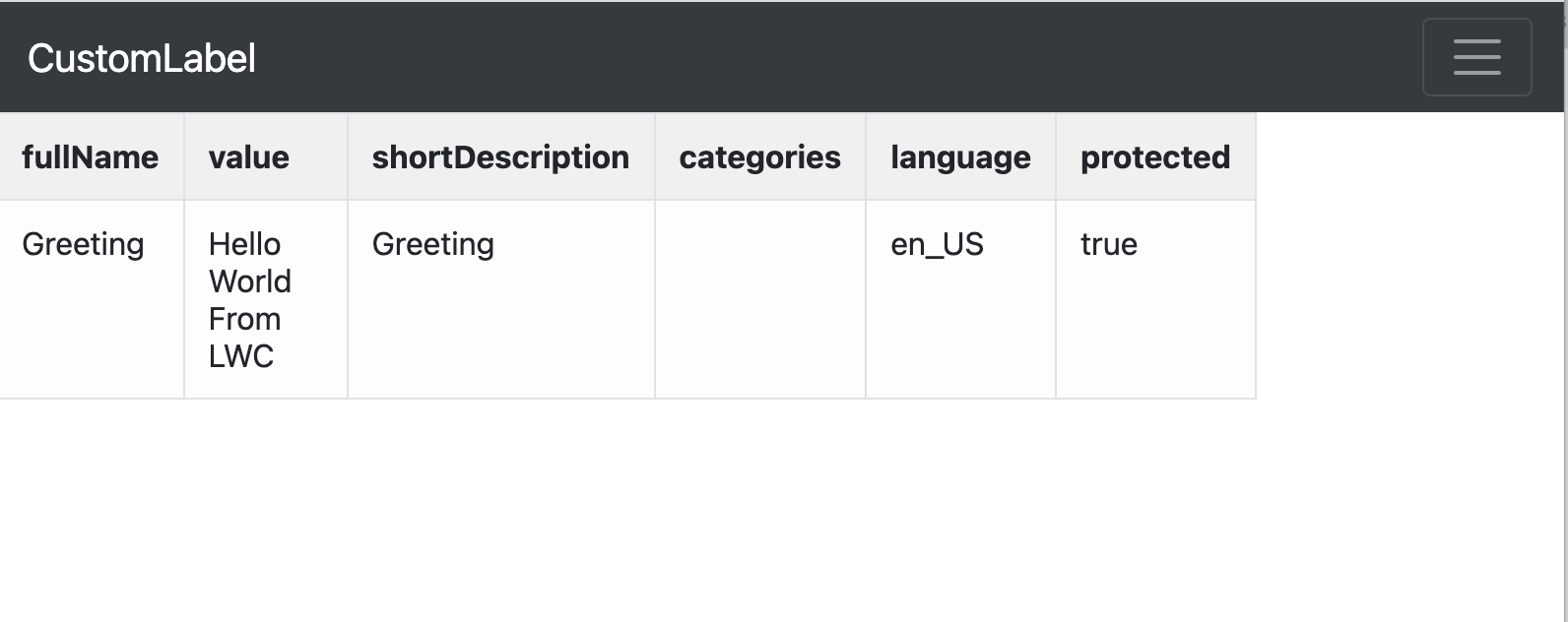1568x622 pixels.
Task: Click the categories column header
Action: [x=760, y=157]
